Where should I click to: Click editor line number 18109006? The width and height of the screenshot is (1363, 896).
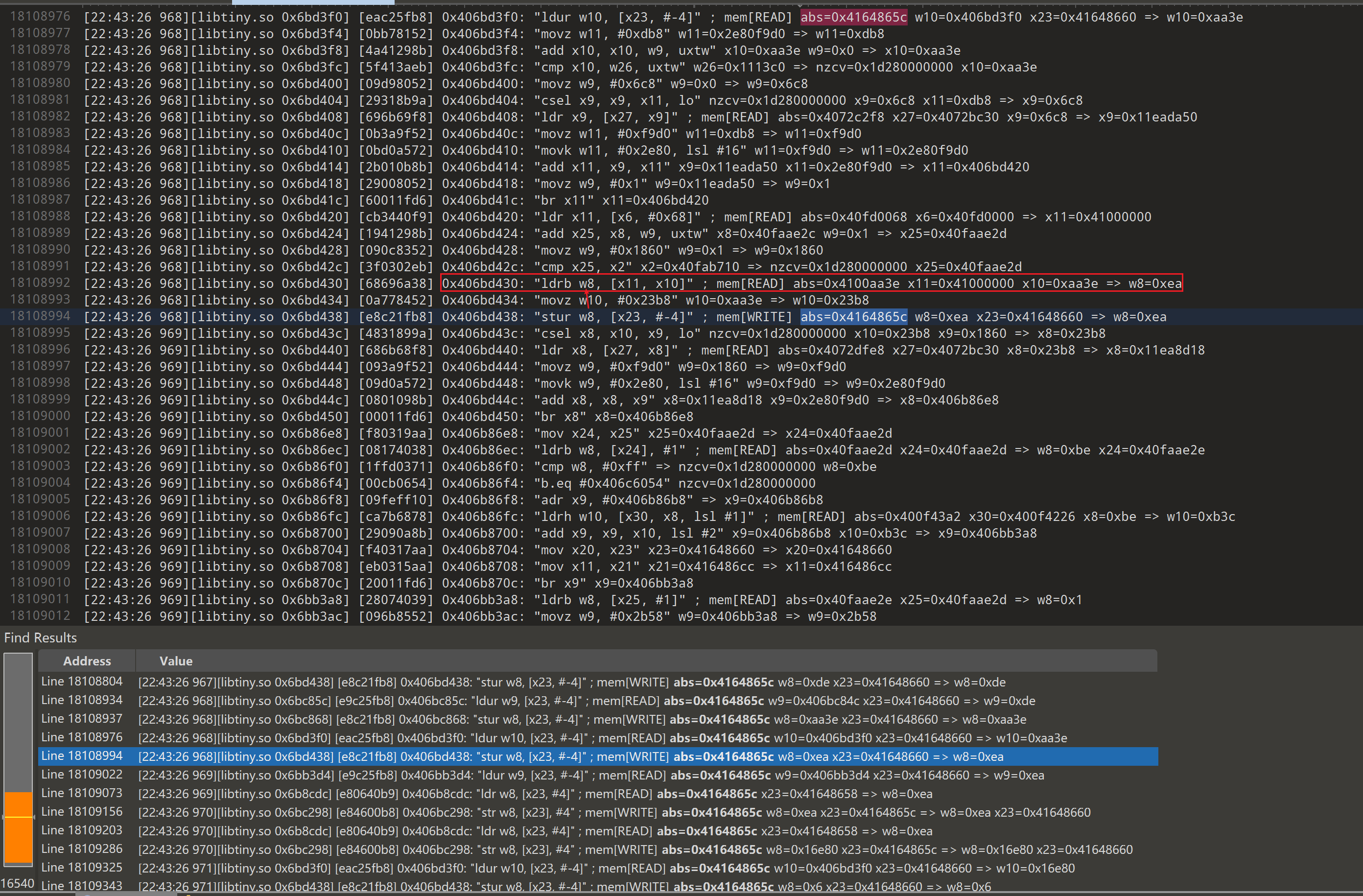click(40, 516)
